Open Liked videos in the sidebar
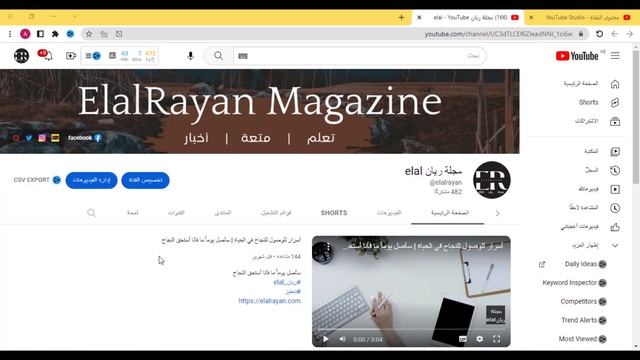Screen dimensions: 640x360 tap(590, 227)
